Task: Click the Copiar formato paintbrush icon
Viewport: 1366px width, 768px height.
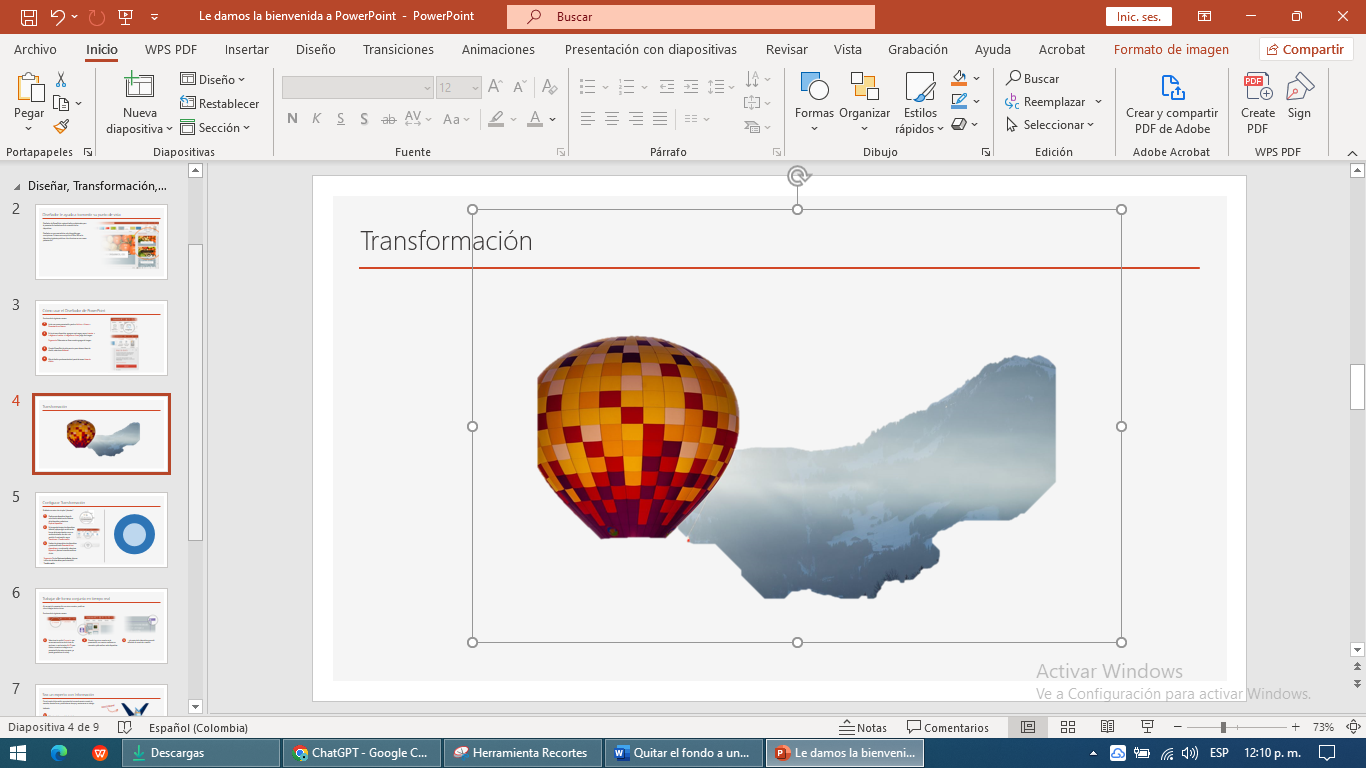Action: (61, 127)
